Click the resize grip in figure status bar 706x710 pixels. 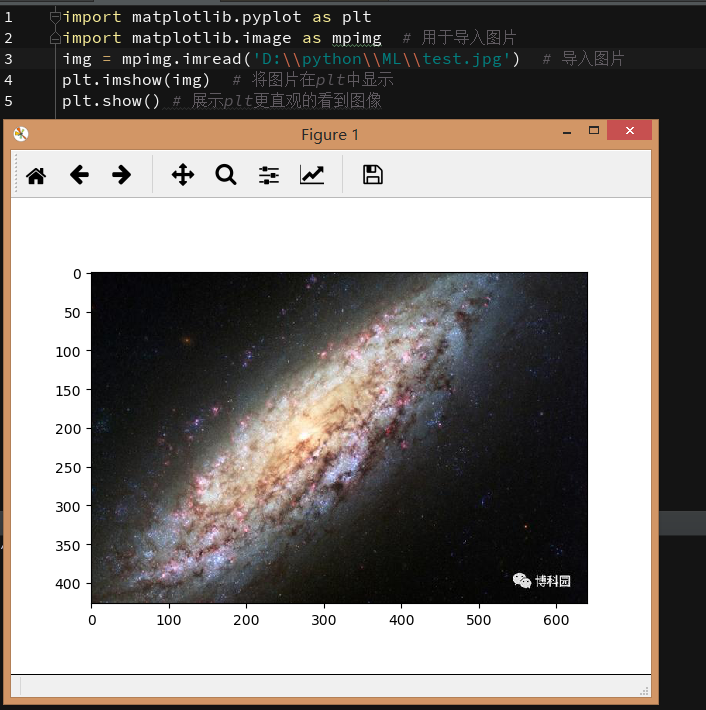[644, 691]
